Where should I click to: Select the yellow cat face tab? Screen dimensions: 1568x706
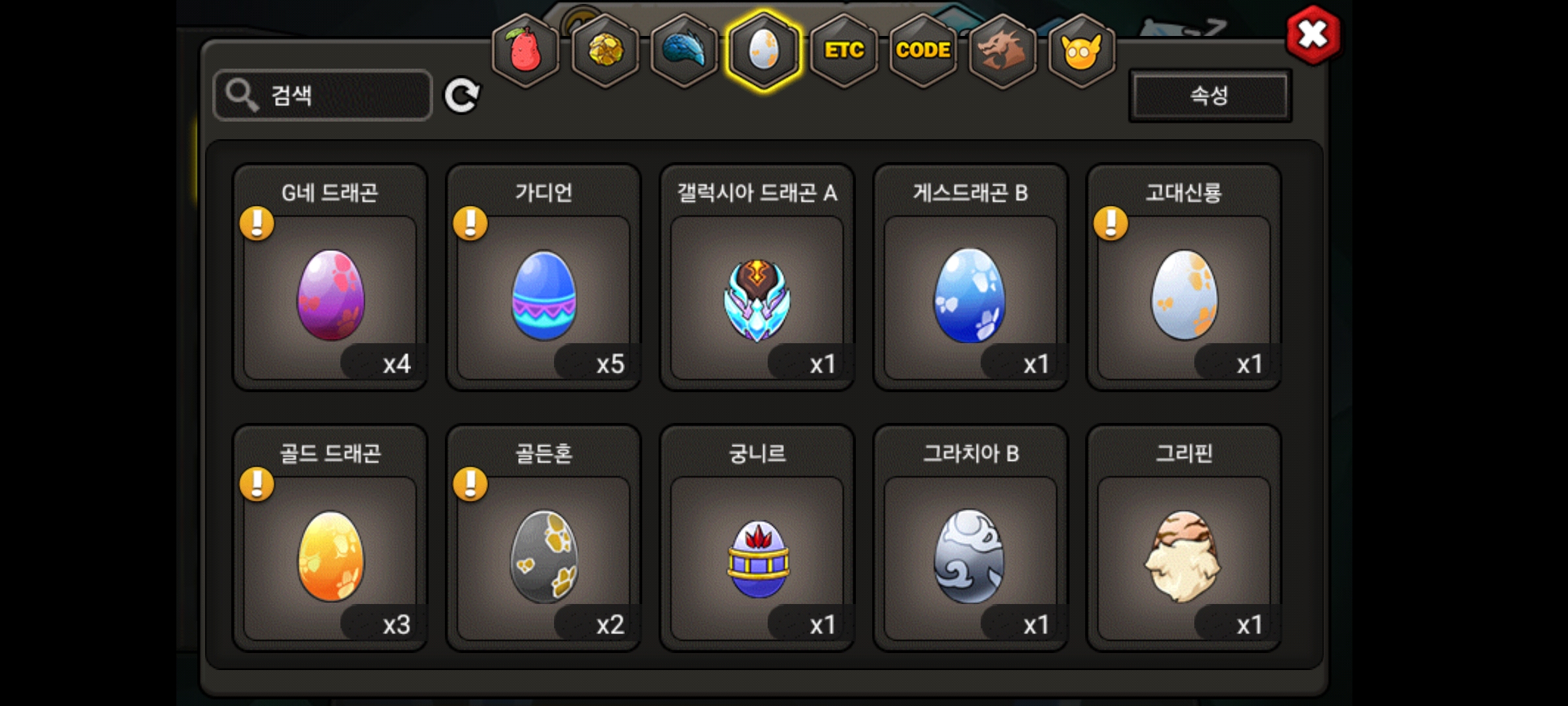(1082, 50)
